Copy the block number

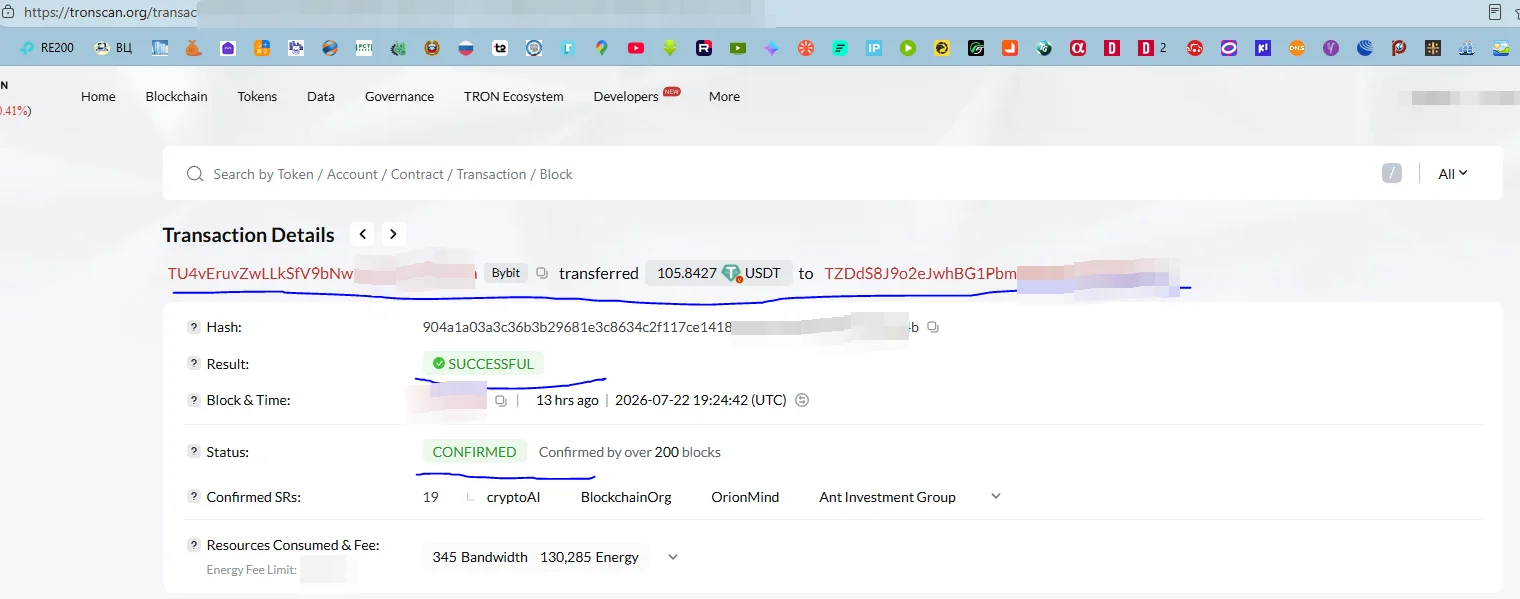(501, 400)
